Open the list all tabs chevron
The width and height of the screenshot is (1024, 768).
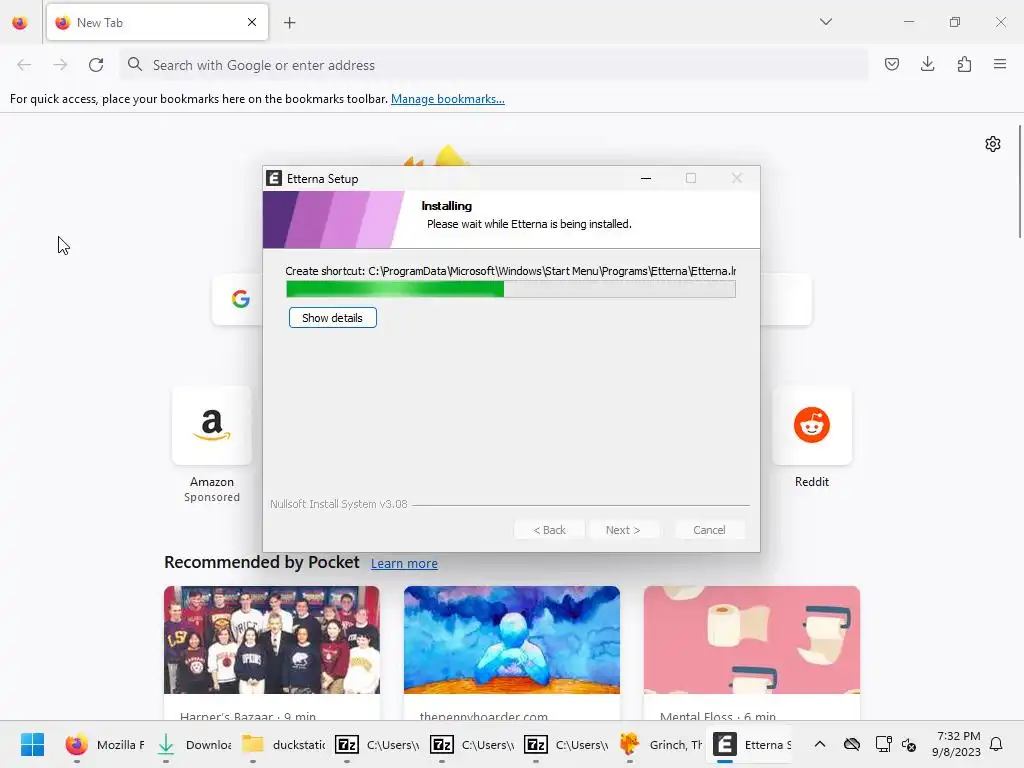[825, 22]
